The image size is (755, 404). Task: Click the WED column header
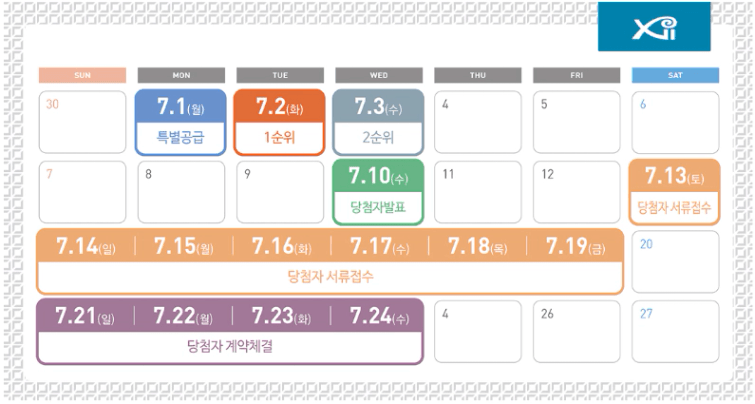pyautogui.click(x=379, y=75)
